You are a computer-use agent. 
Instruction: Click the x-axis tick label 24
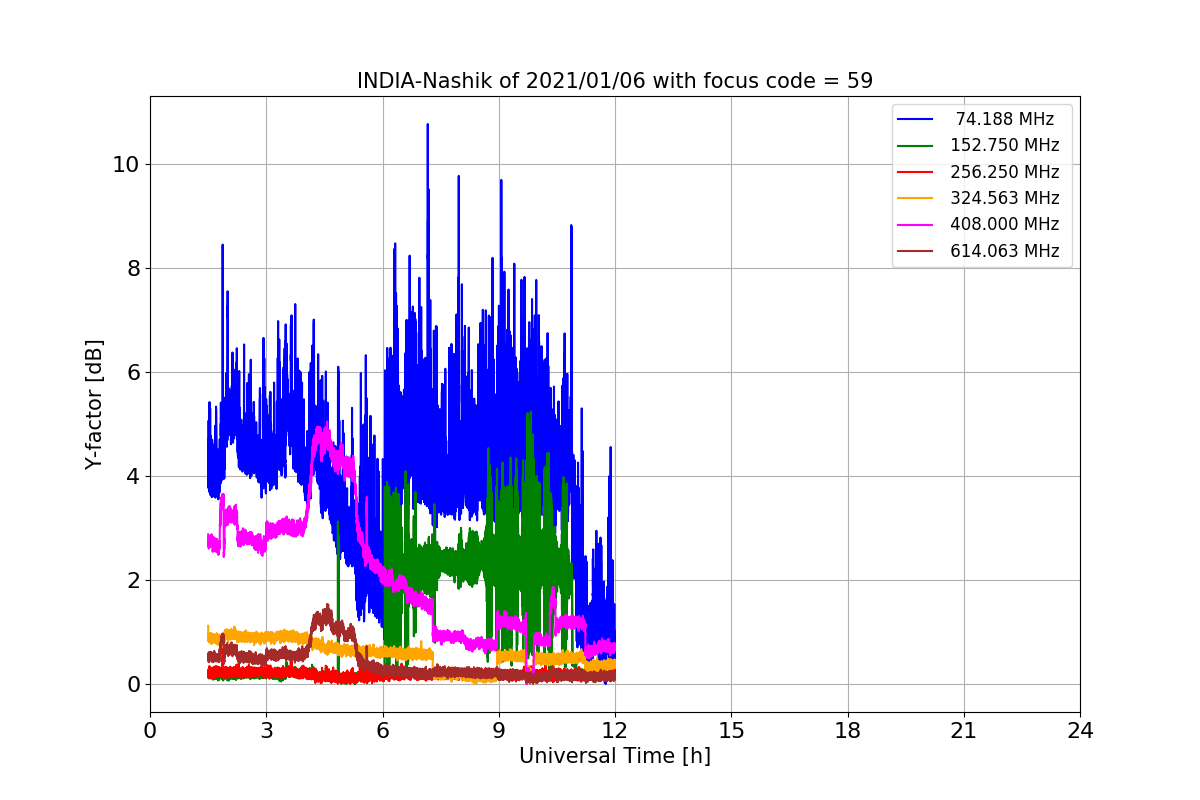pyautogui.click(x=1080, y=731)
